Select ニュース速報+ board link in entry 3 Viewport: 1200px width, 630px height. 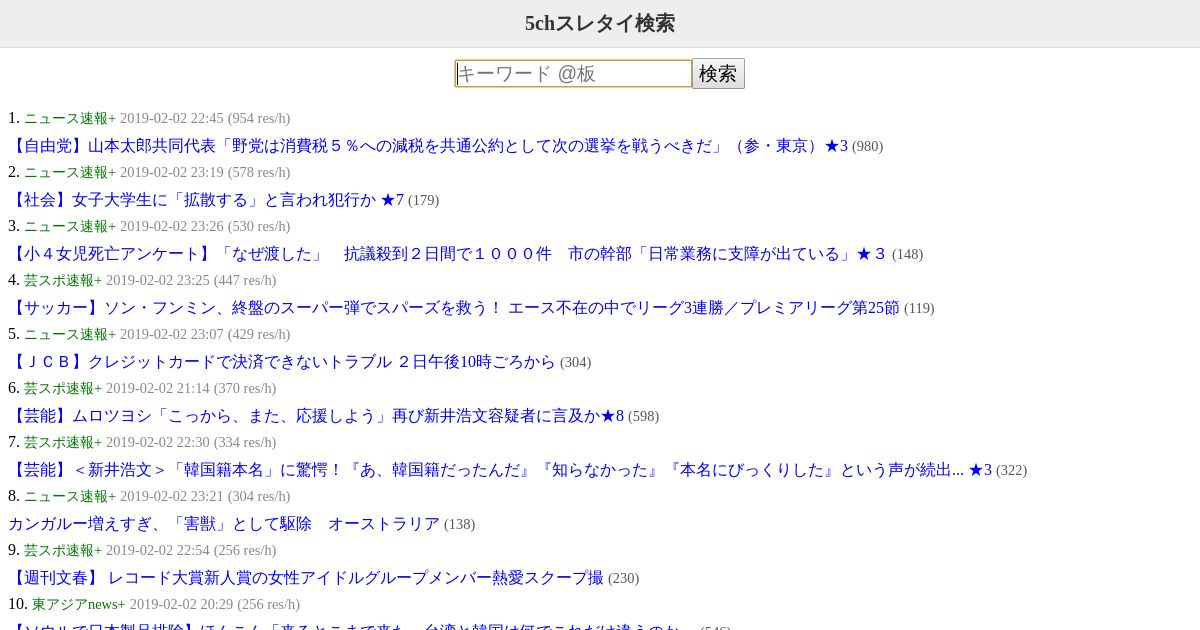pos(70,226)
